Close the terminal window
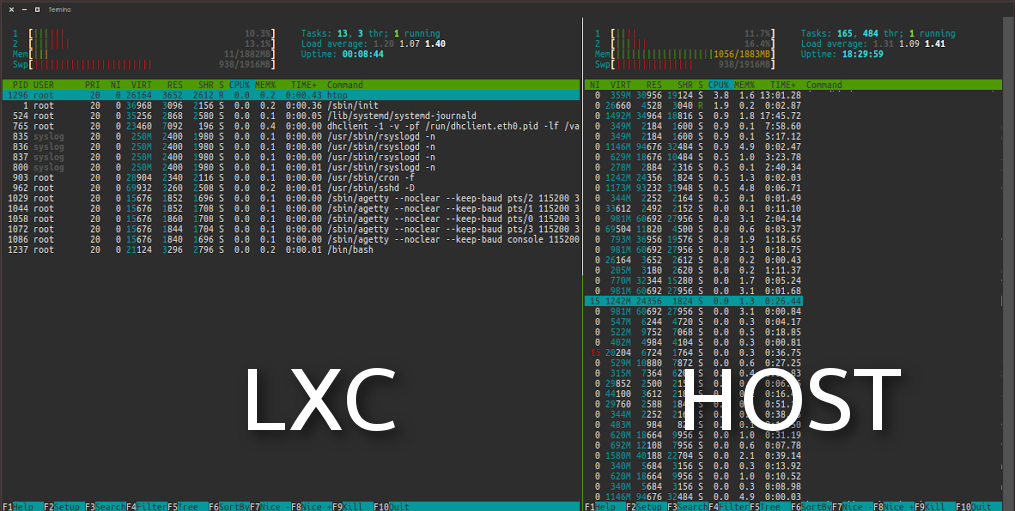Image resolution: width=1015 pixels, height=511 pixels. (x=11, y=10)
